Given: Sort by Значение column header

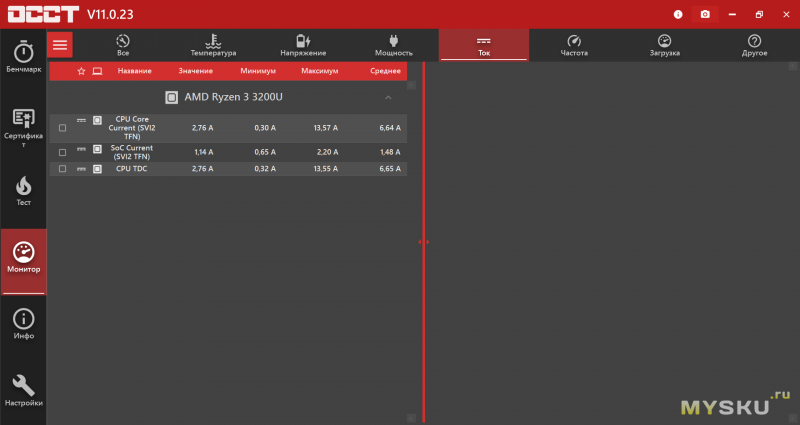Looking at the screenshot, I should pyautogui.click(x=195, y=71).
